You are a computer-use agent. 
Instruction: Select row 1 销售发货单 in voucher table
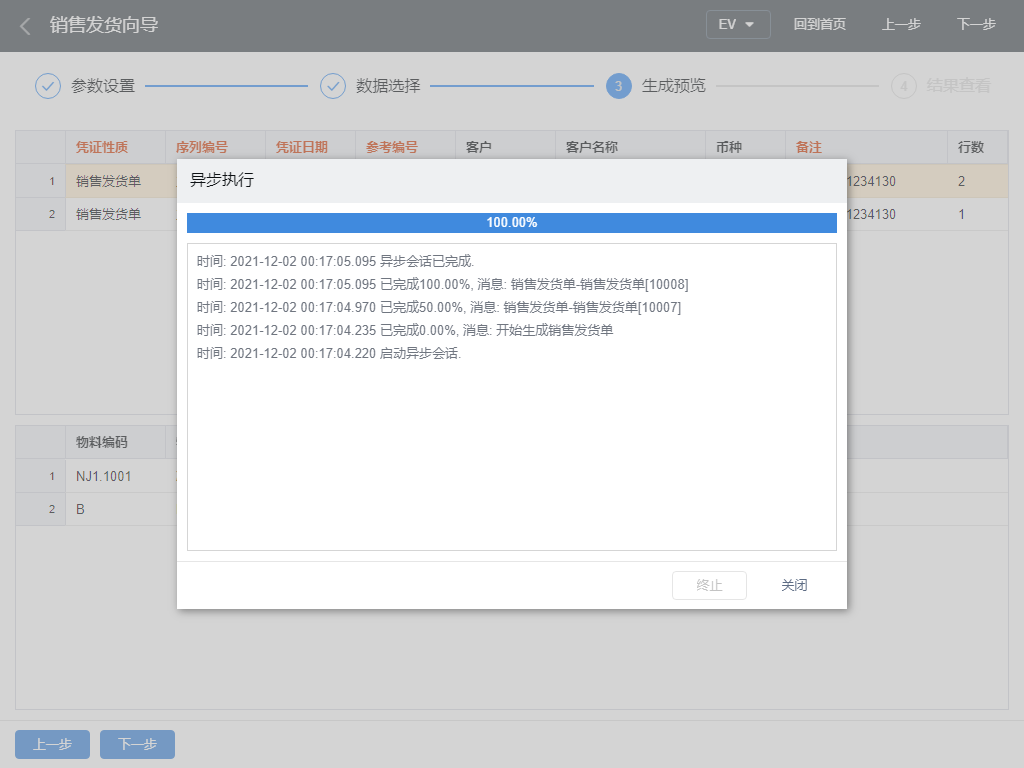(108, 181)
